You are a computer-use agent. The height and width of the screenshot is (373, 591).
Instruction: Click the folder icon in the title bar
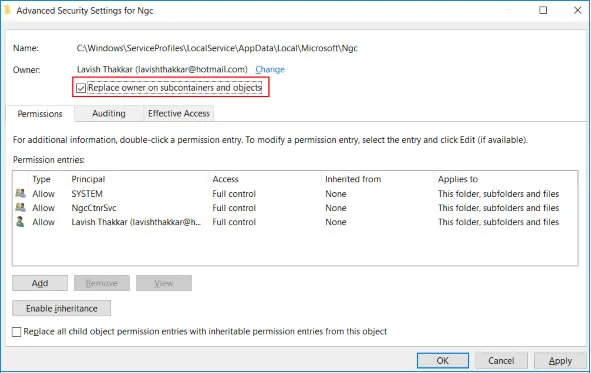[7, 11]
